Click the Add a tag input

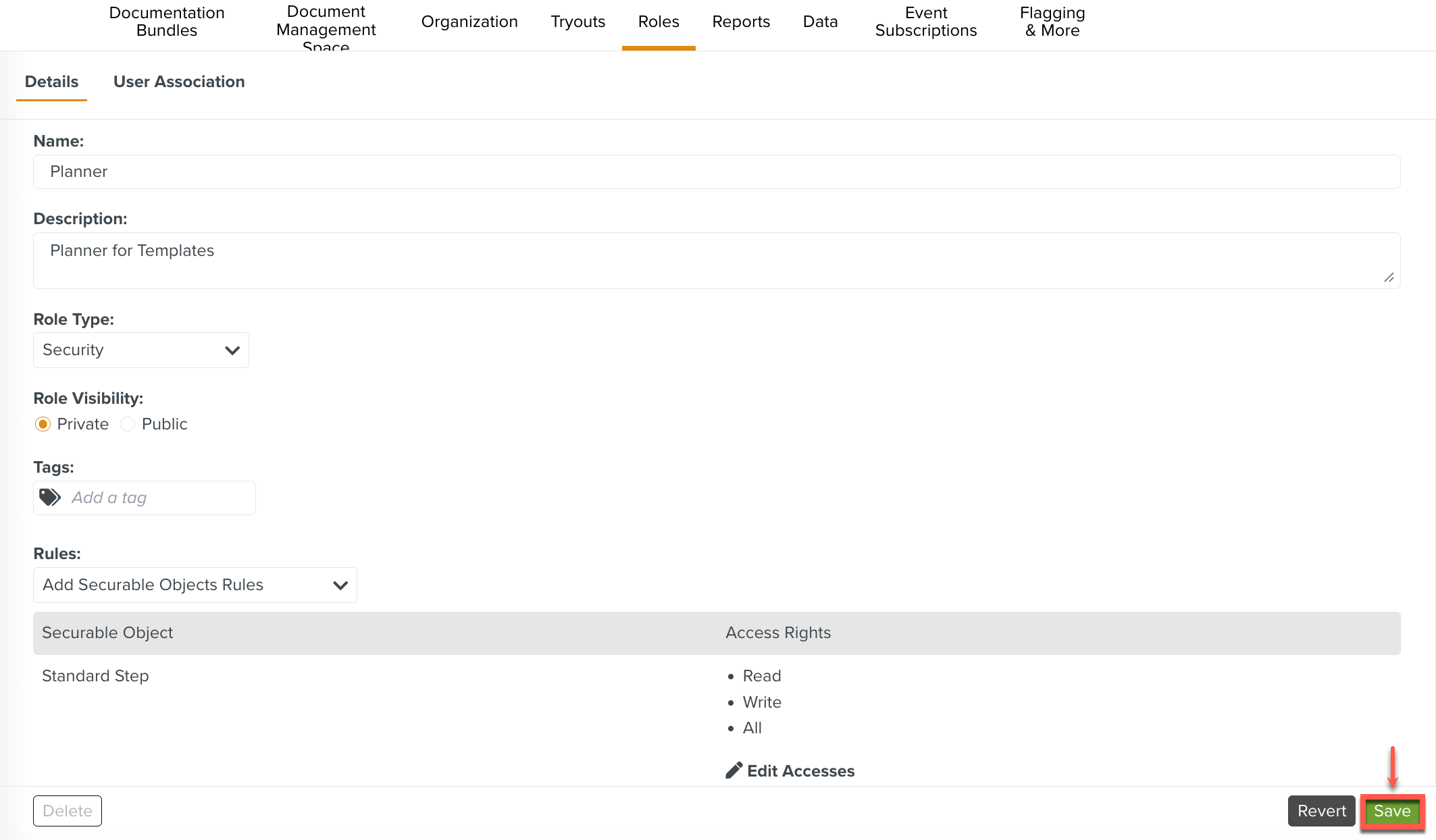pyautogui.click(x=159, y=498)
